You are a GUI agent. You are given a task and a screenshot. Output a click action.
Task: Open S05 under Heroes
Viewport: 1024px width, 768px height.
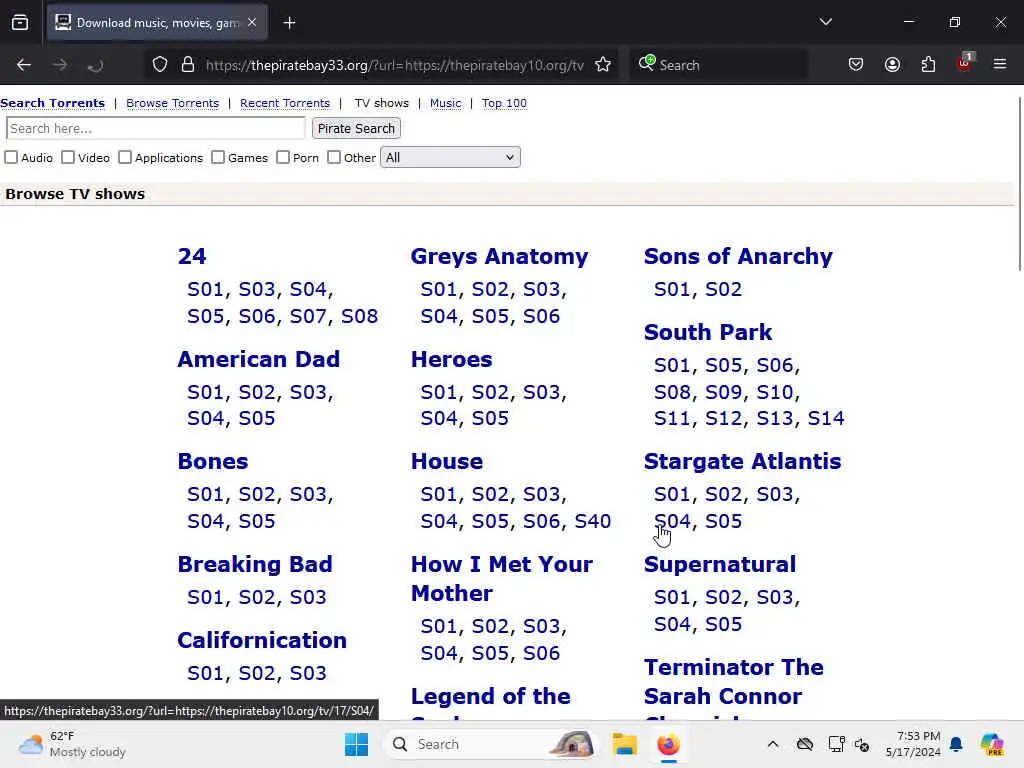pos(490,418)
